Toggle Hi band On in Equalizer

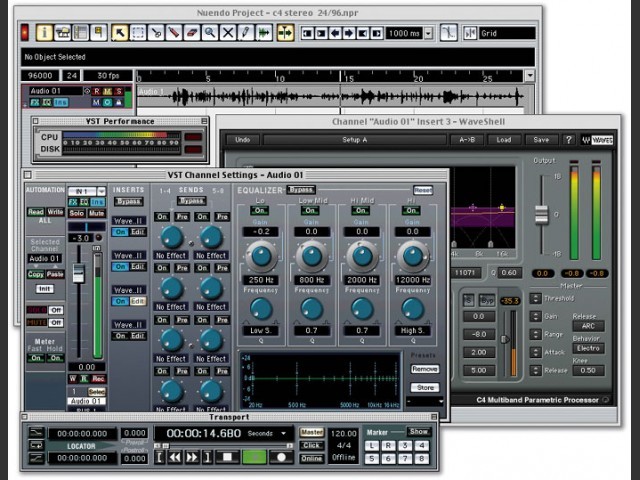pyautogui.click(x=411, y=211)
